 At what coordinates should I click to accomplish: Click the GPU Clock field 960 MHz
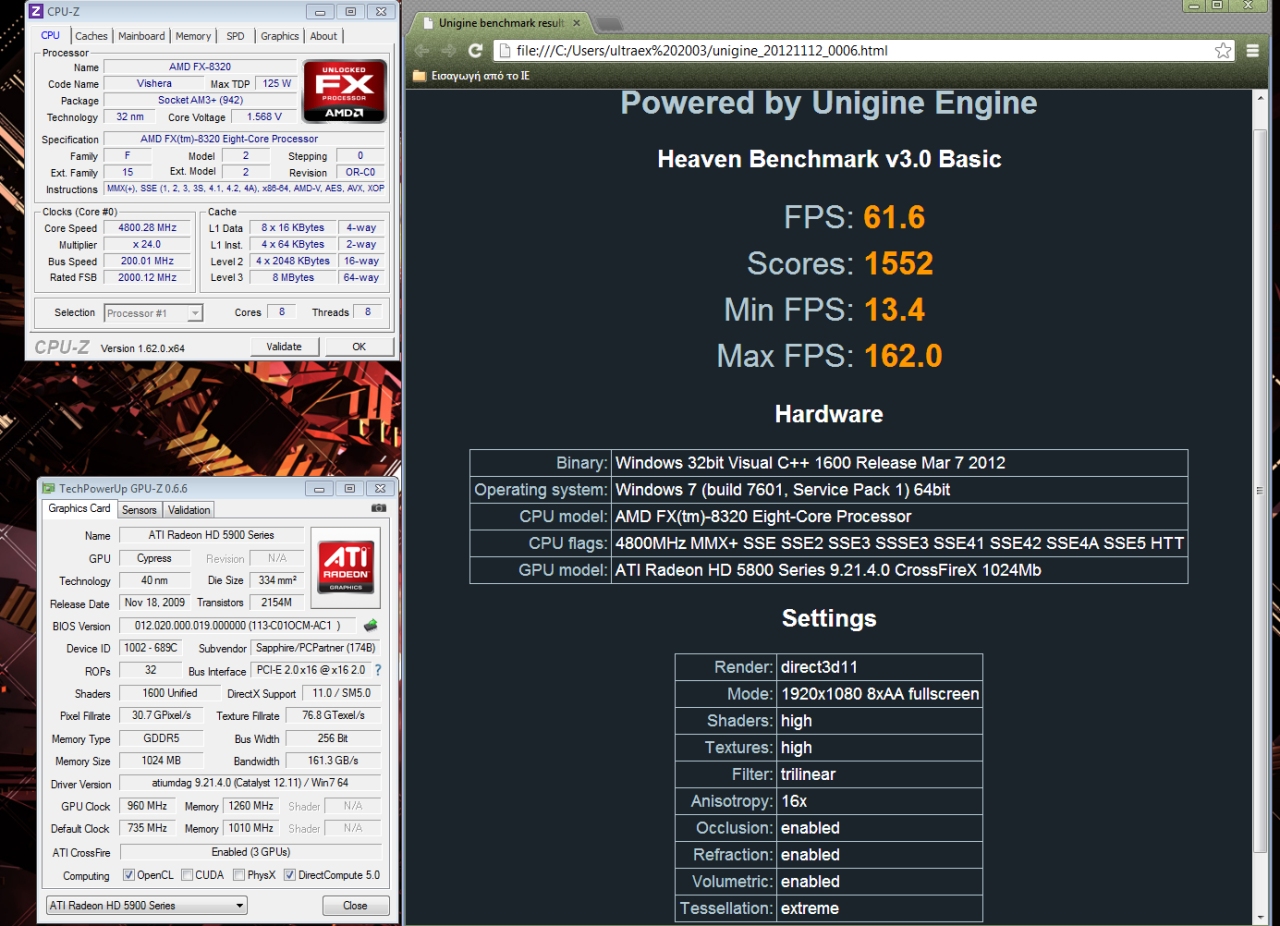148,806
